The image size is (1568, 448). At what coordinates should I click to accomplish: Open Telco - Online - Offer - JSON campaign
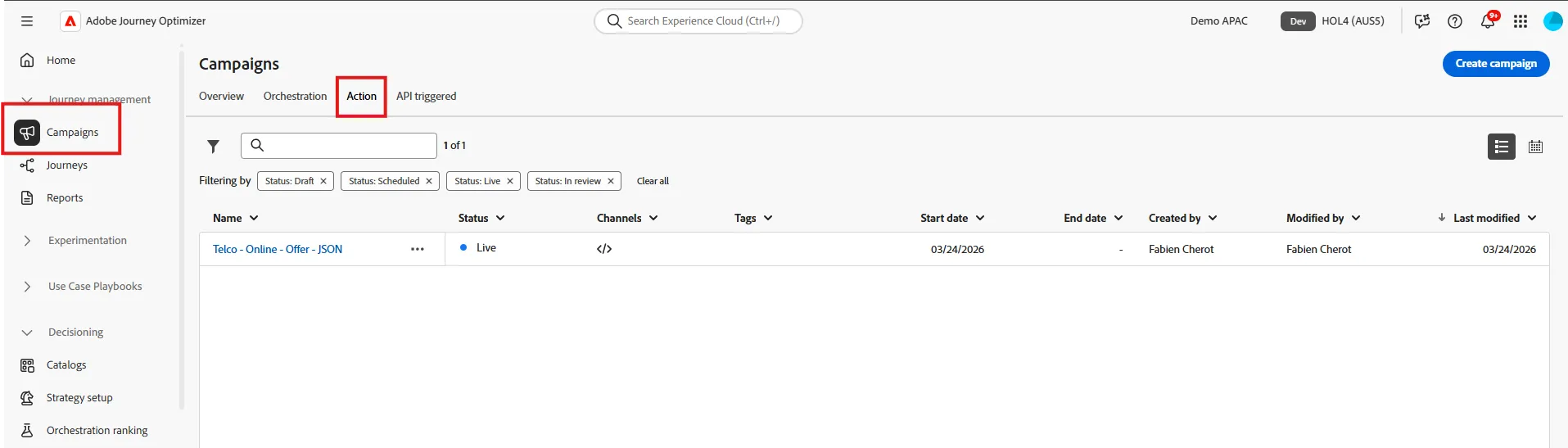(278, 249)
